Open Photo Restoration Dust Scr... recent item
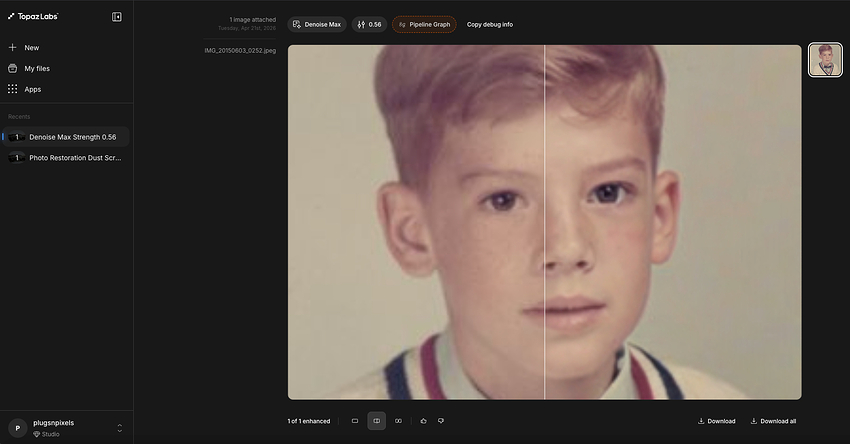This screenshot has height=444, width=850. point(66,158)
